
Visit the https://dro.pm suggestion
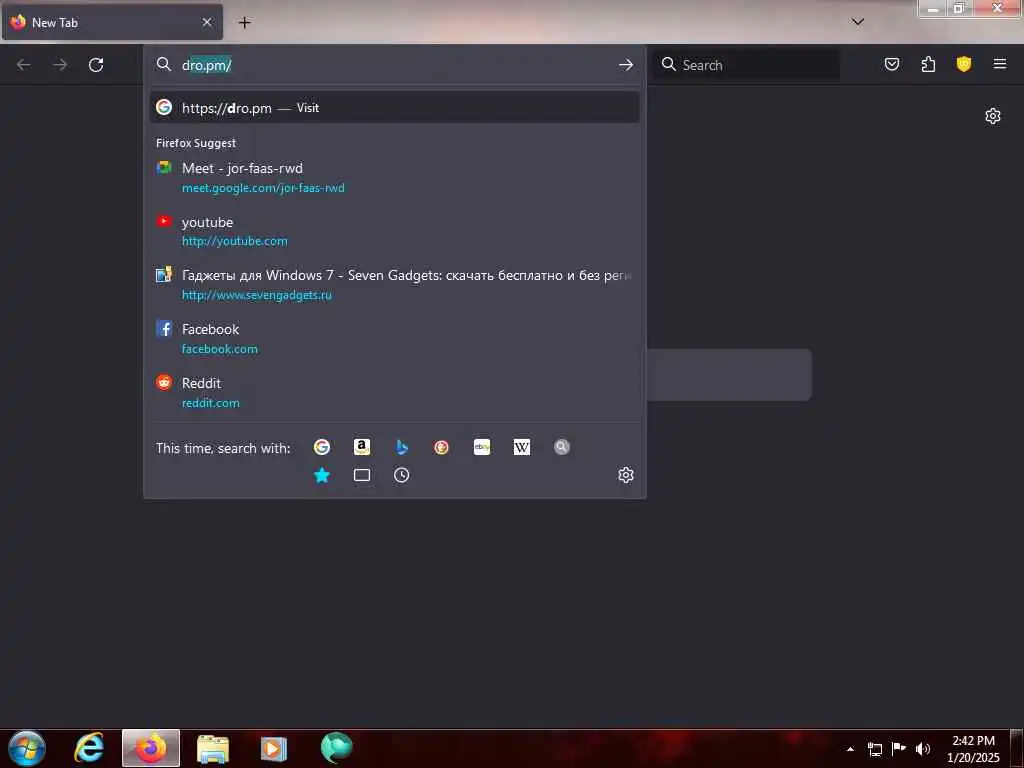[394, 108]
